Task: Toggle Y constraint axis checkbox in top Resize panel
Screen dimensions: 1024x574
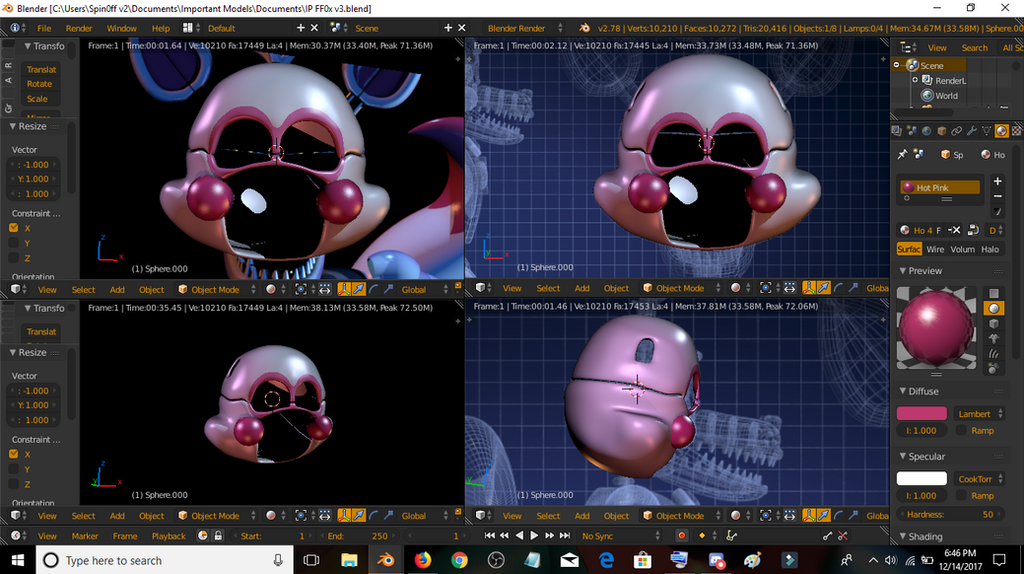Action: 14,243
